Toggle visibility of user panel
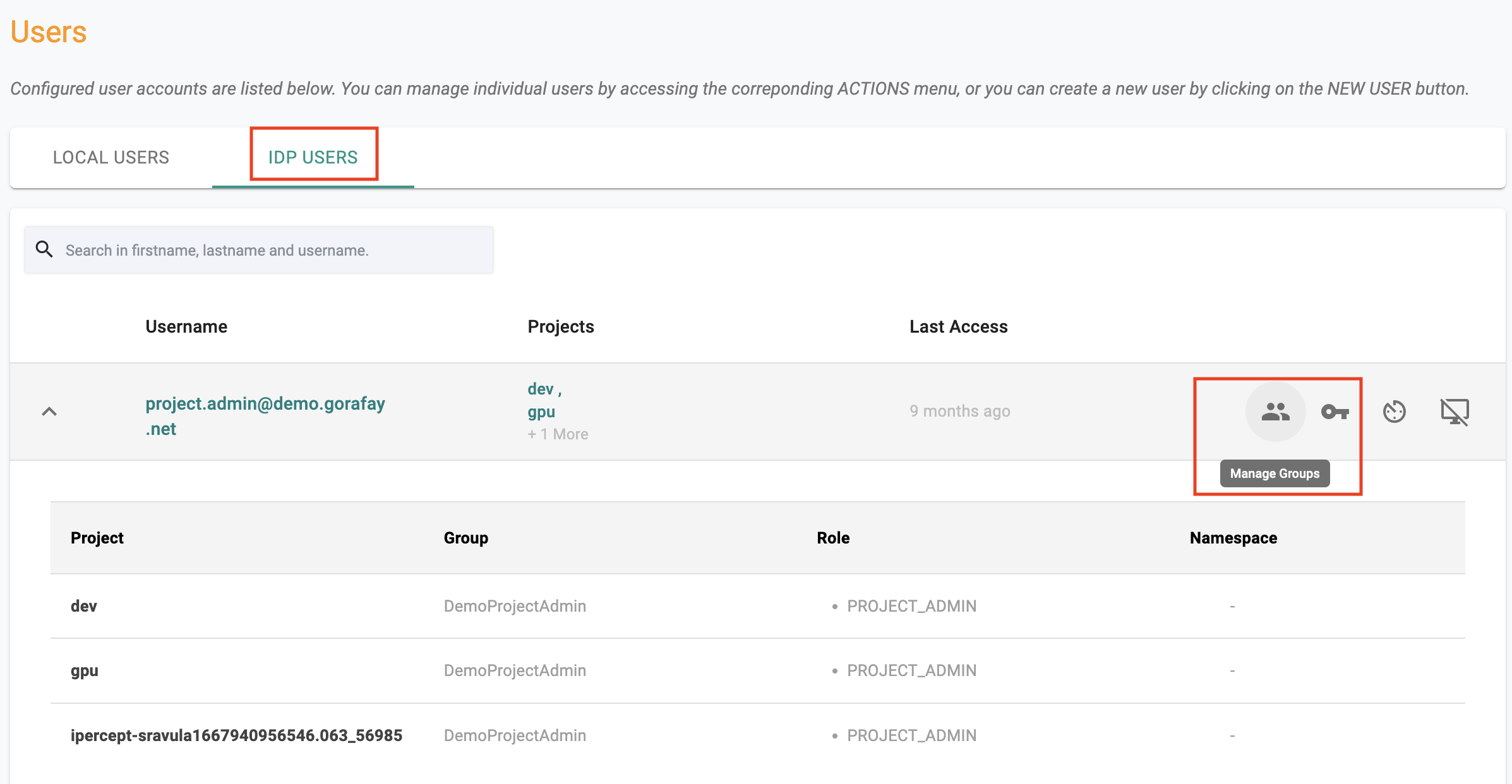Viewport: 1512px width, 784px height. point(50,411)
